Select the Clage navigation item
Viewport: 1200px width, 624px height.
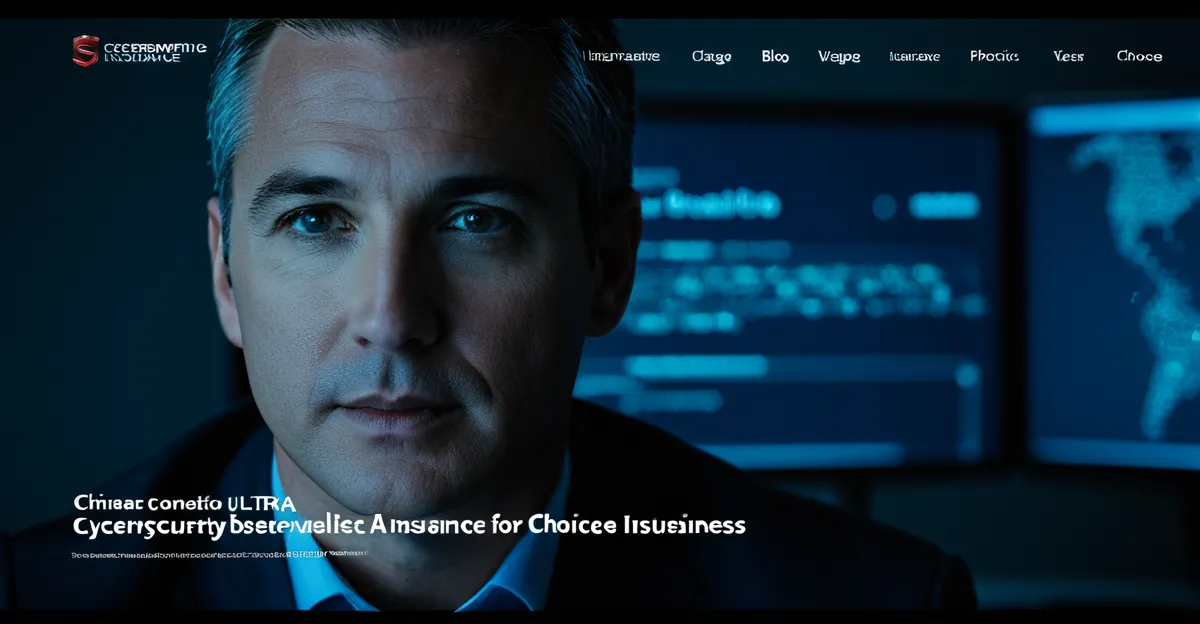[x=711, y=56]
